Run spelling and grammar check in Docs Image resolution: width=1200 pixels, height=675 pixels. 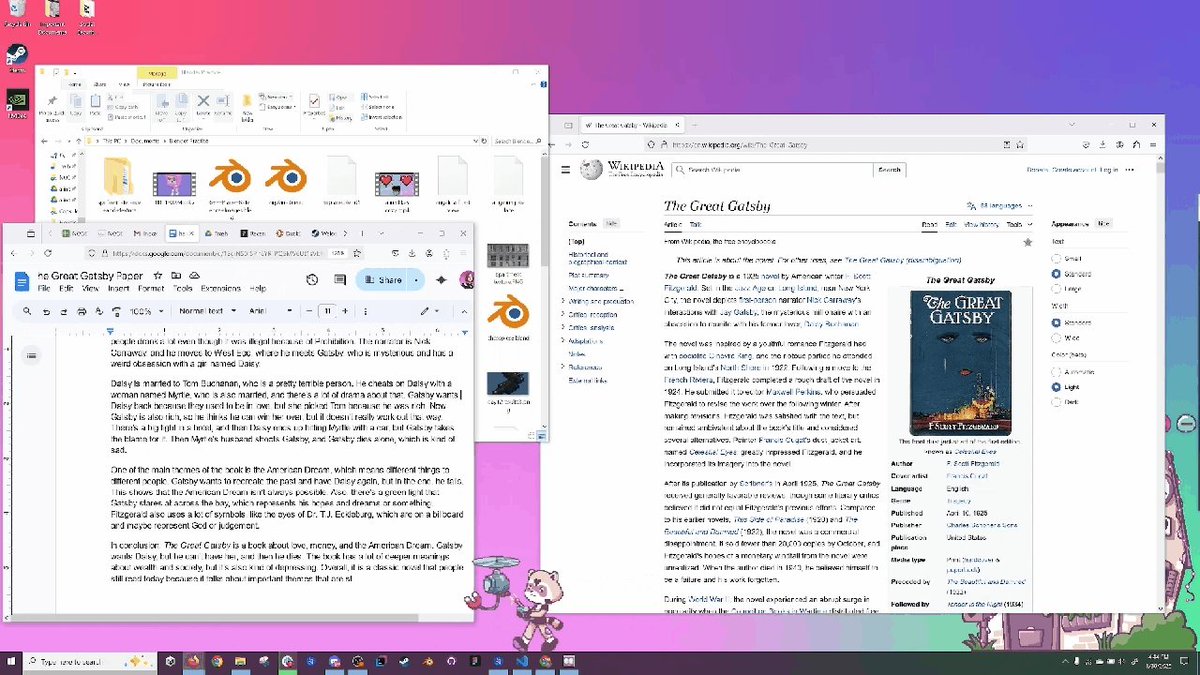99,312
